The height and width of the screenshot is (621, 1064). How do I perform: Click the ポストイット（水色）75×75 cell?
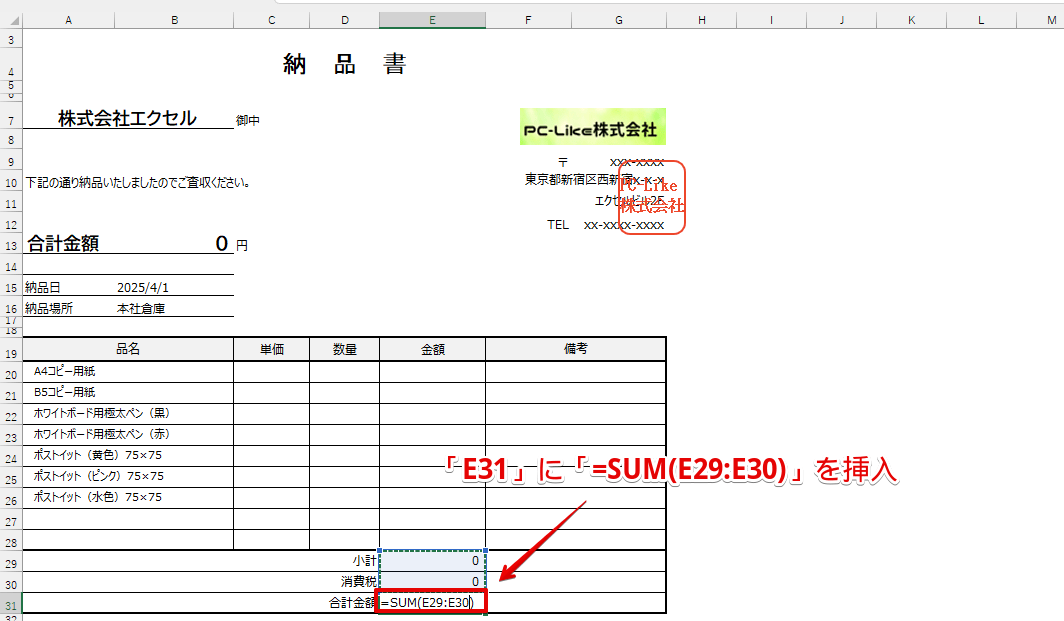128,497
